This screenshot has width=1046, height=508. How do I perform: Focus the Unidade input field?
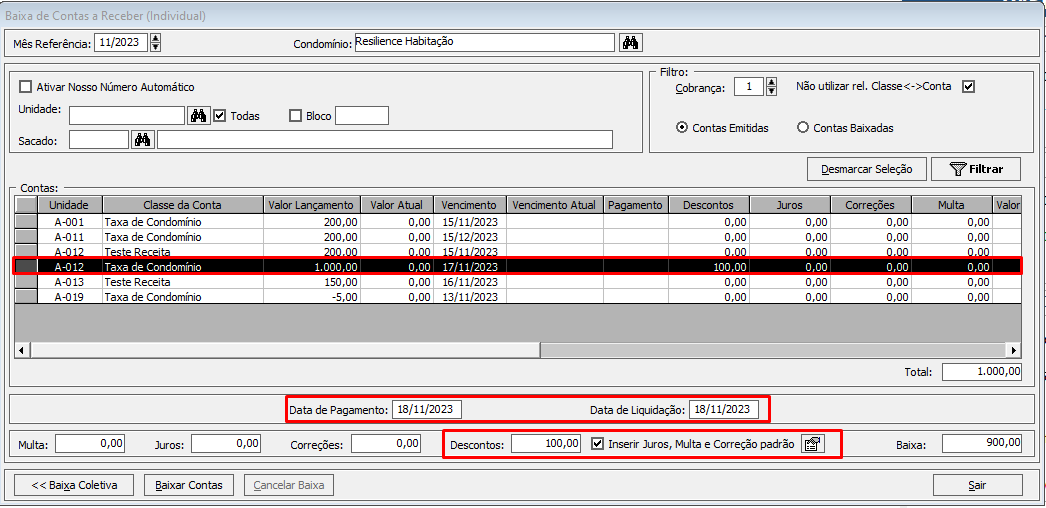coord(127,115)
